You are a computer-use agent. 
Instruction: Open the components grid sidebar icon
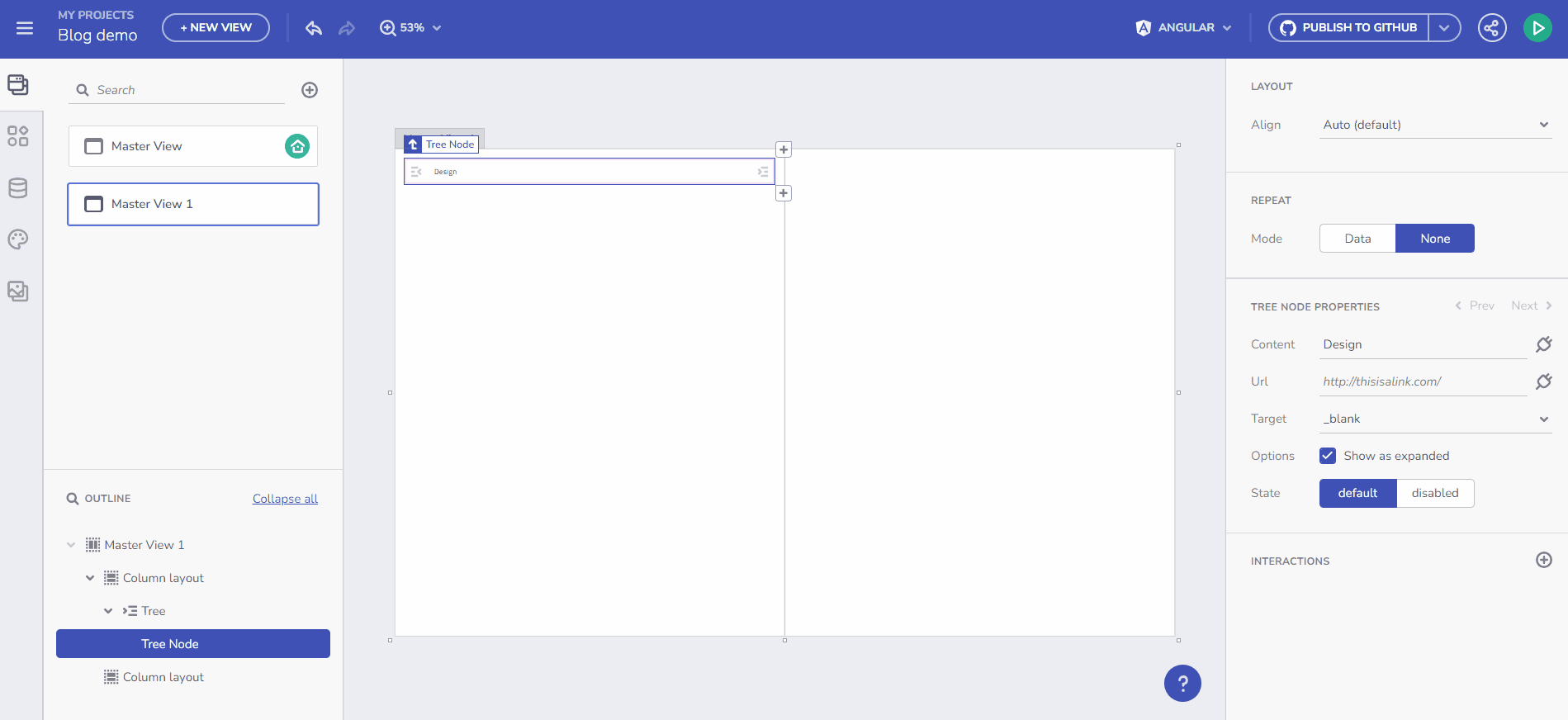(x=18, y=136)
